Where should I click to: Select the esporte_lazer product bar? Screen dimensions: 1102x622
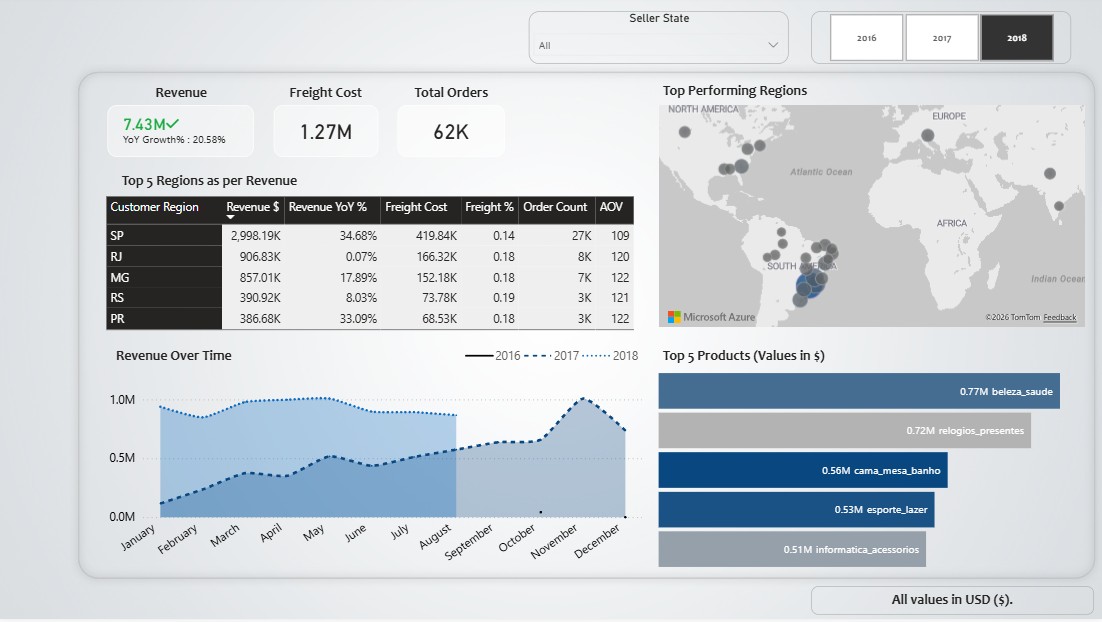796,510
